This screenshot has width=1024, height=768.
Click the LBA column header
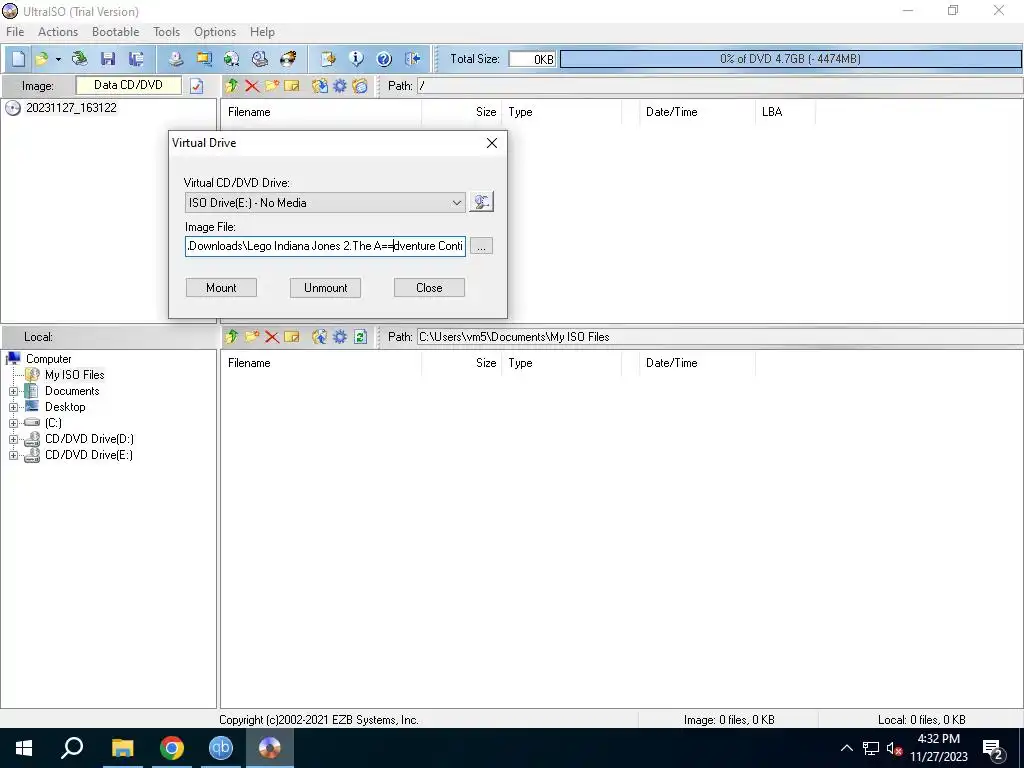click(785, 112)
